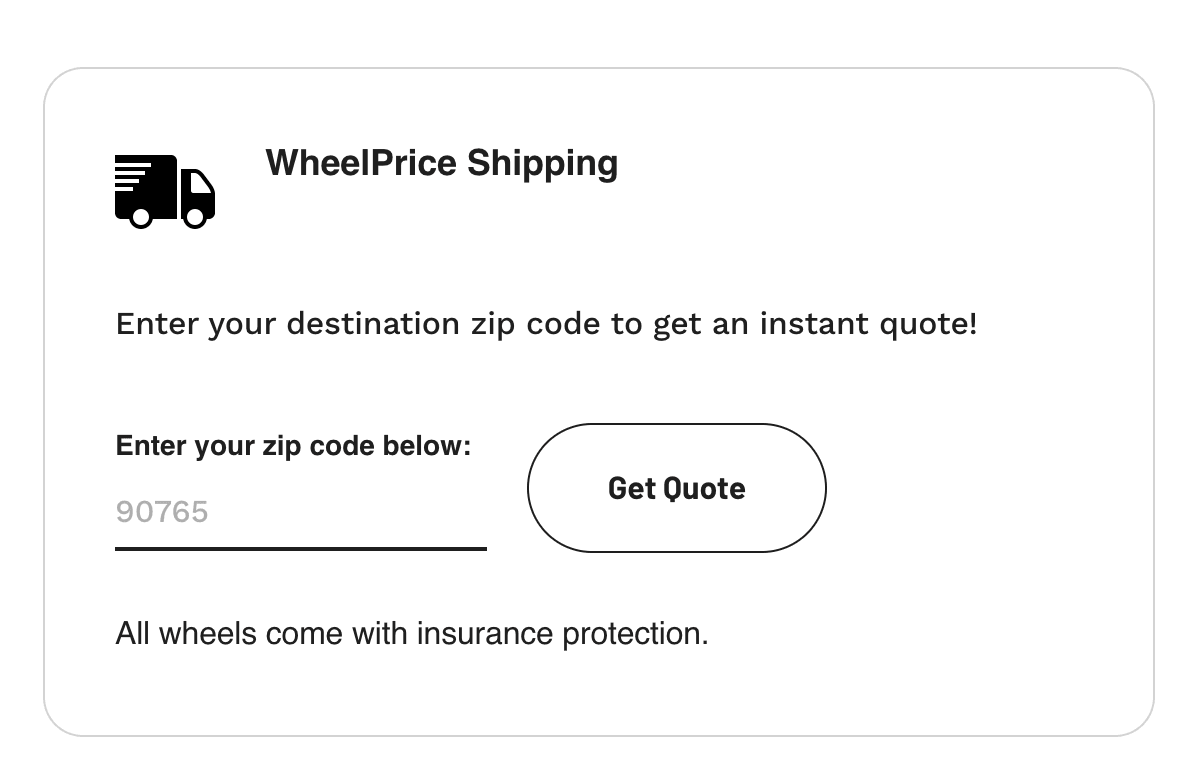Click the instant quote description text
The height and width of the screenshot is (770, 1184).
(546, 324)
